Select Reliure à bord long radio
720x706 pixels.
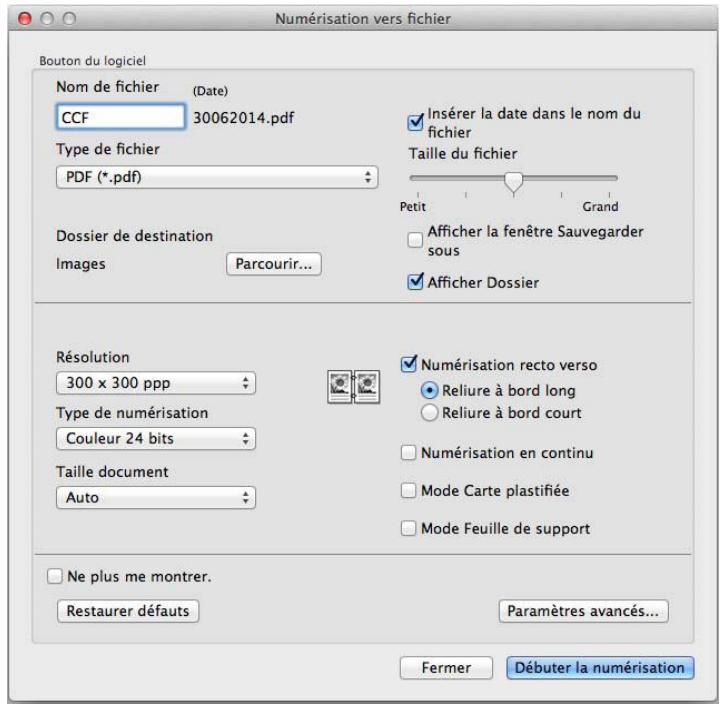(x=429, y=391)
